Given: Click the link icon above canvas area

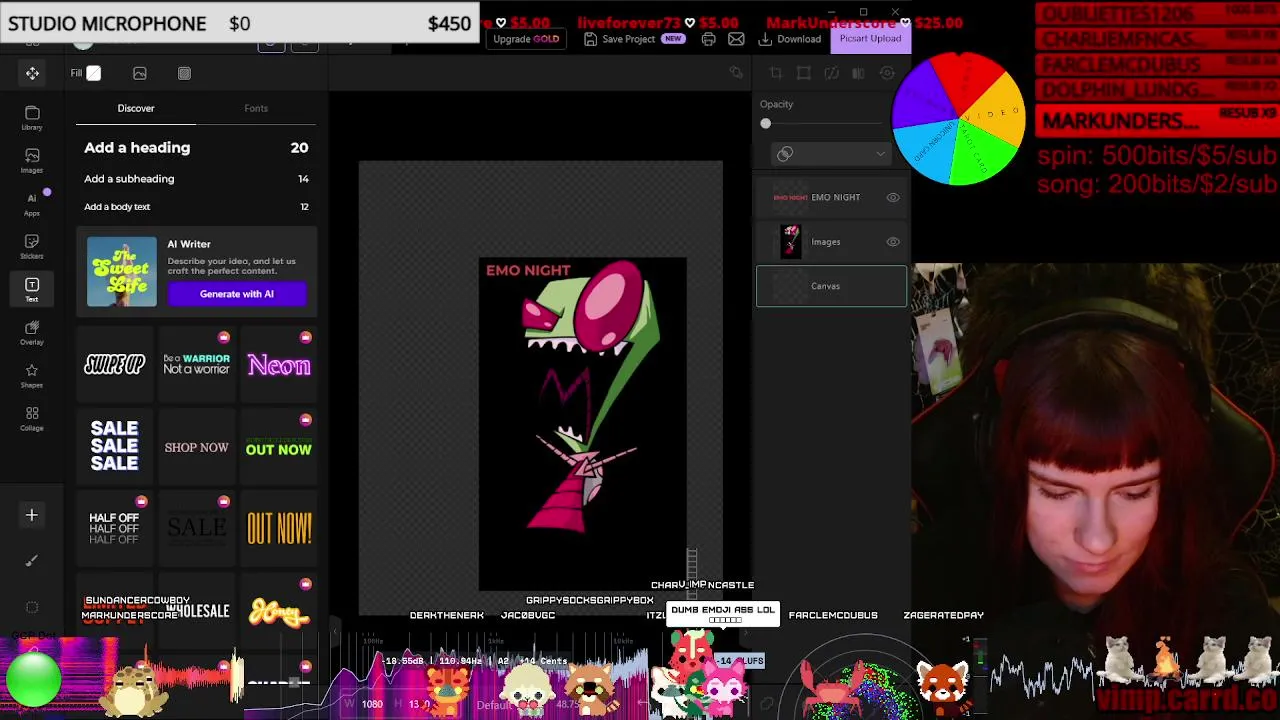Looking at the screenshot, I should pyautogui.click(x=736, y=73).
